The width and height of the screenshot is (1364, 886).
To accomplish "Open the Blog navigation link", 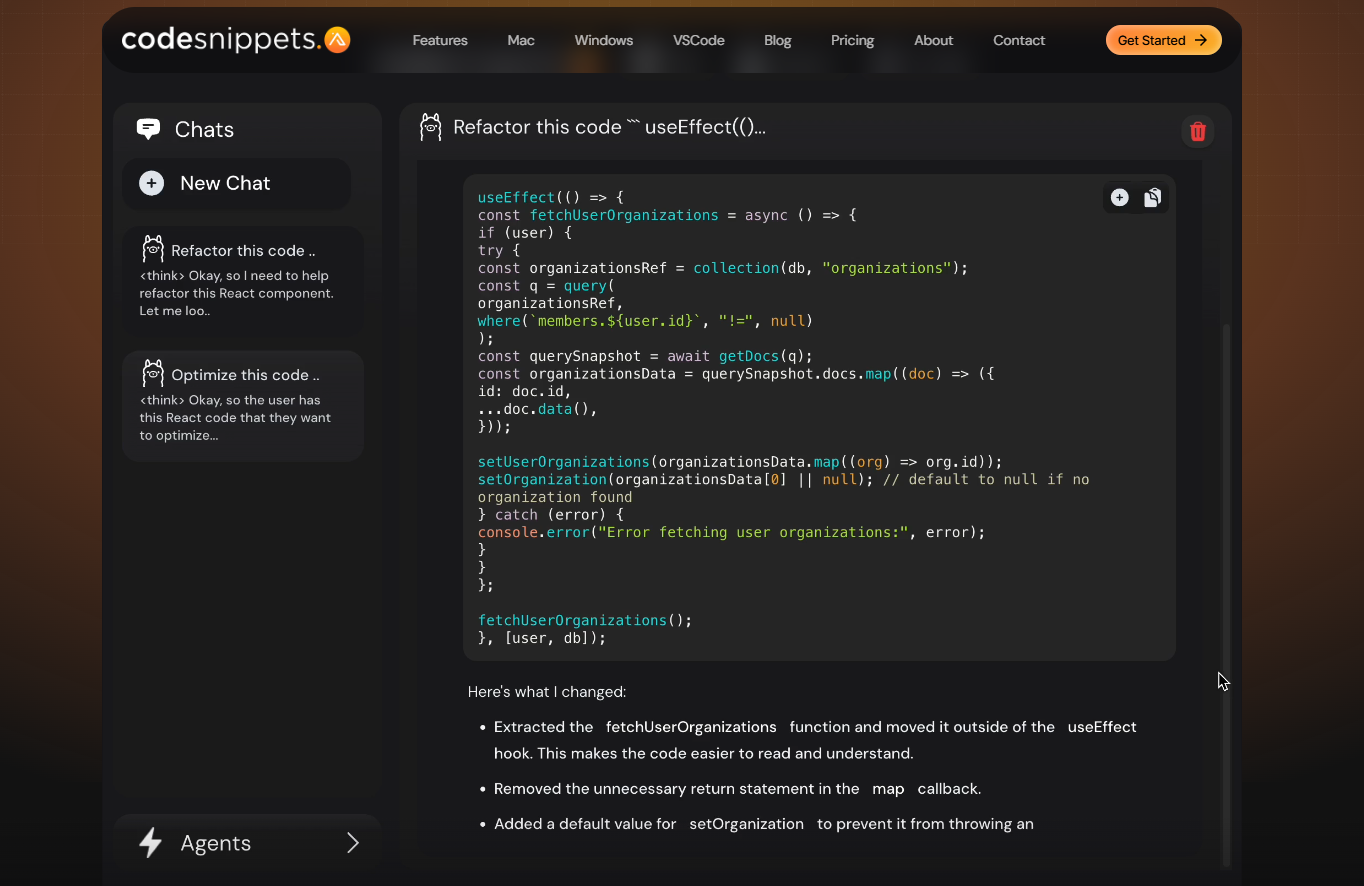I will [778, 40].
